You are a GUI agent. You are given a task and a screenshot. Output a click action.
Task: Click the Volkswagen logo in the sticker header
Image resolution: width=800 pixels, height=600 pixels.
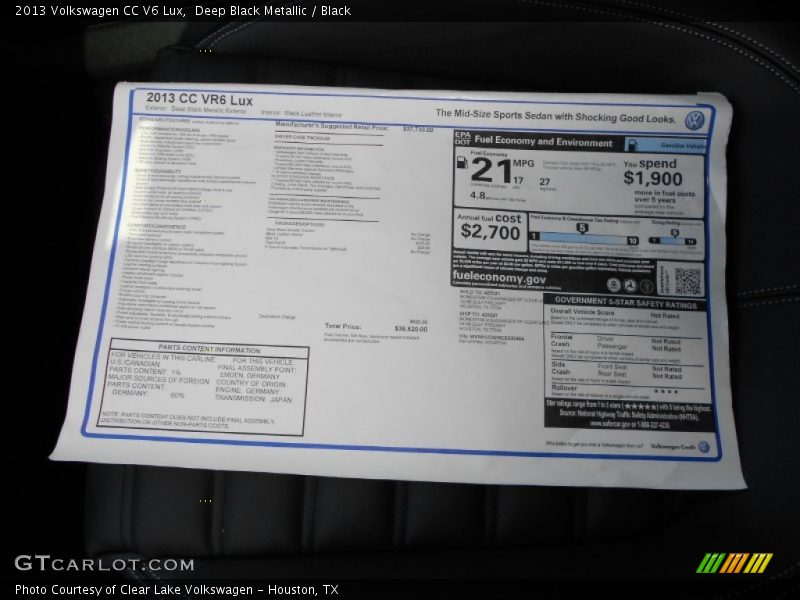[693, 118]
